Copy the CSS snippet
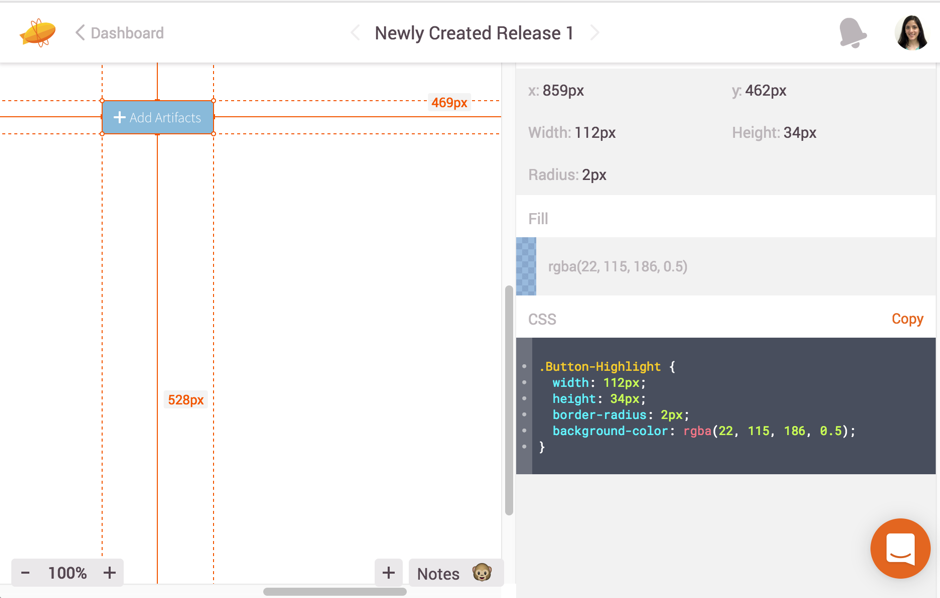940x598 pixels. (x=906, y=318)
